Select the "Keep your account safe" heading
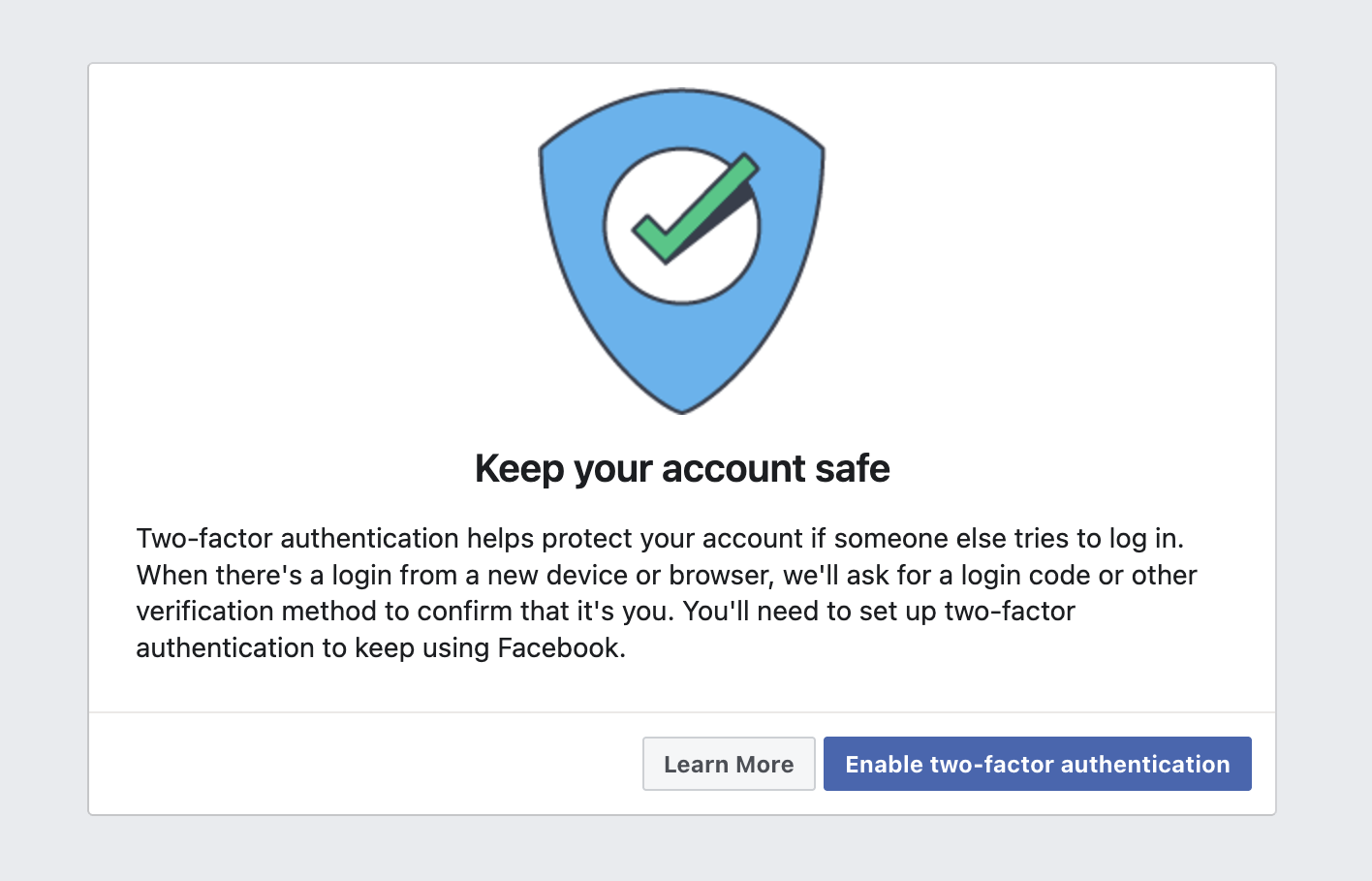Image resolution: width=1372 pixels, height=881 pixels. coord(682,469)
